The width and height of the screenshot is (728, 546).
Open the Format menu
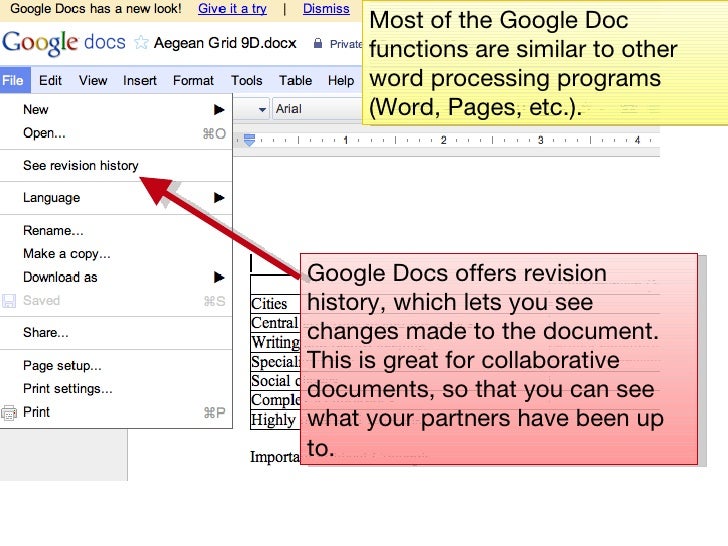click(x=193, y=80)
